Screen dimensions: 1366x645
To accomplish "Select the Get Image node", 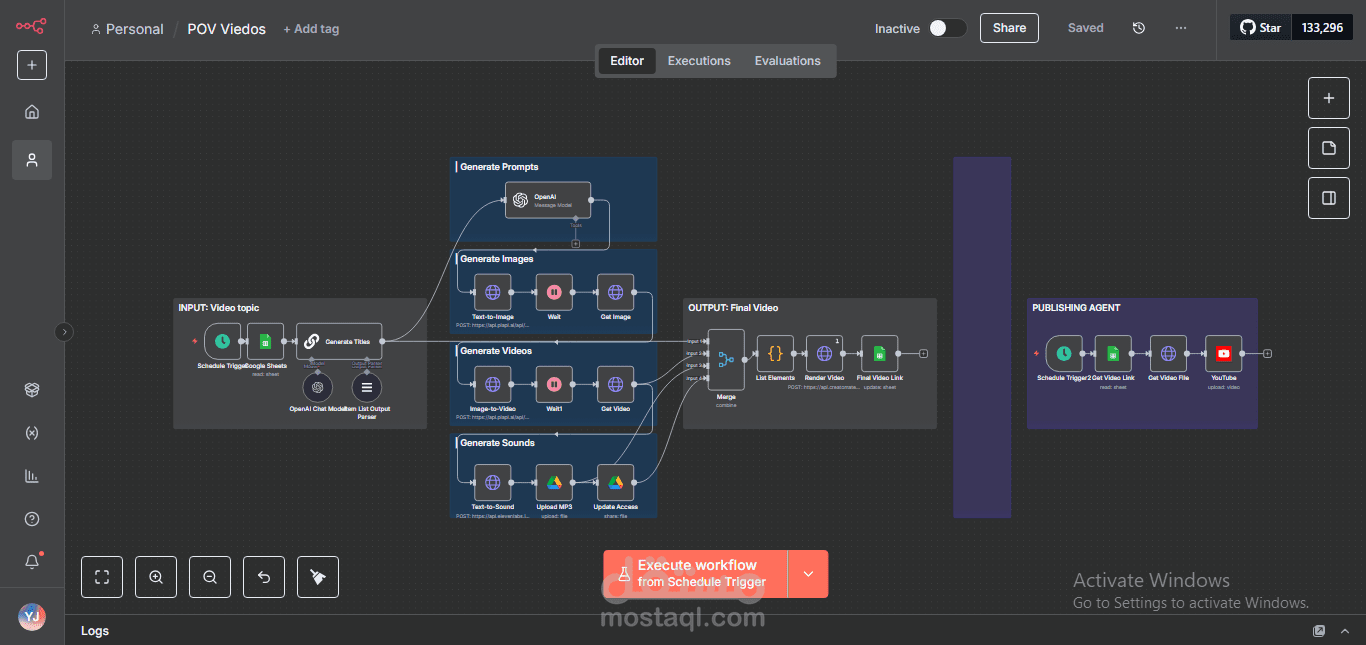I will [x=615, y=292].
